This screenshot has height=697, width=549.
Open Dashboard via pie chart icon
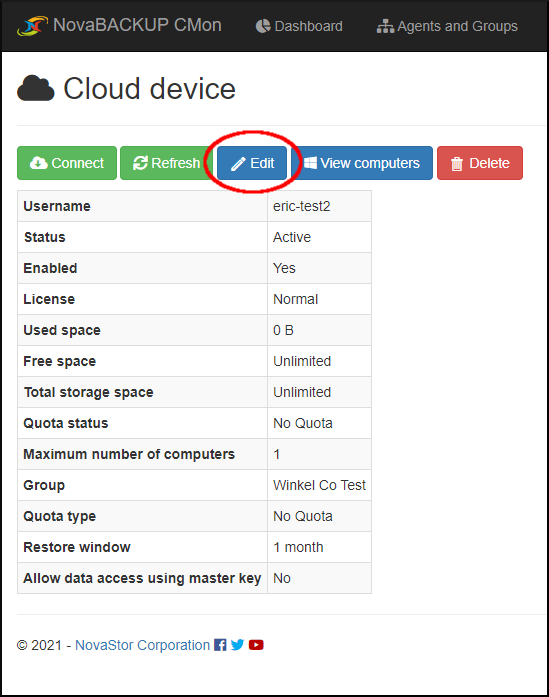(x=263, y=26)
